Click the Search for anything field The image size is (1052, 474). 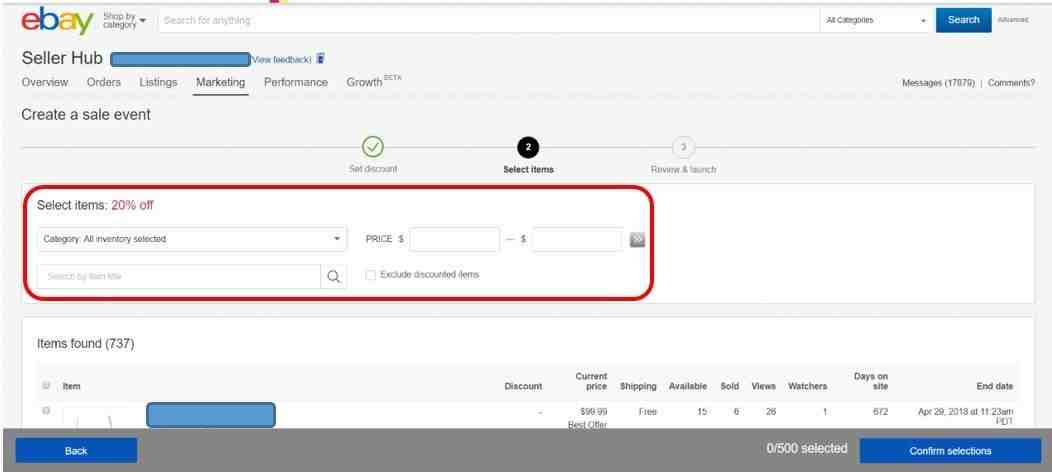(x=488, y=20)
